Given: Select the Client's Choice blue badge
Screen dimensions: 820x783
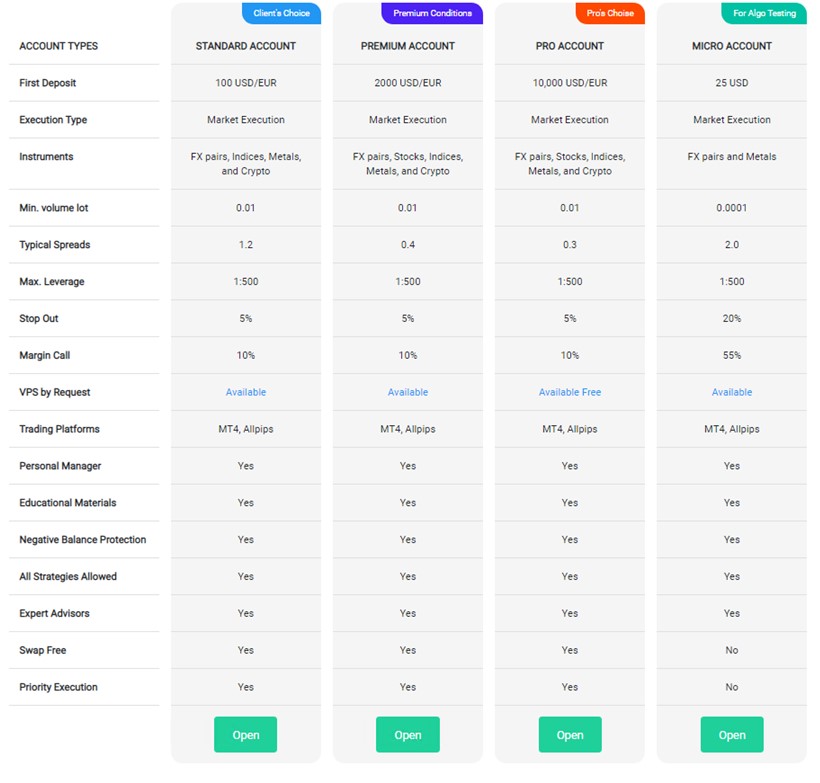Looking at the screenshot, I should coord(281,13).
